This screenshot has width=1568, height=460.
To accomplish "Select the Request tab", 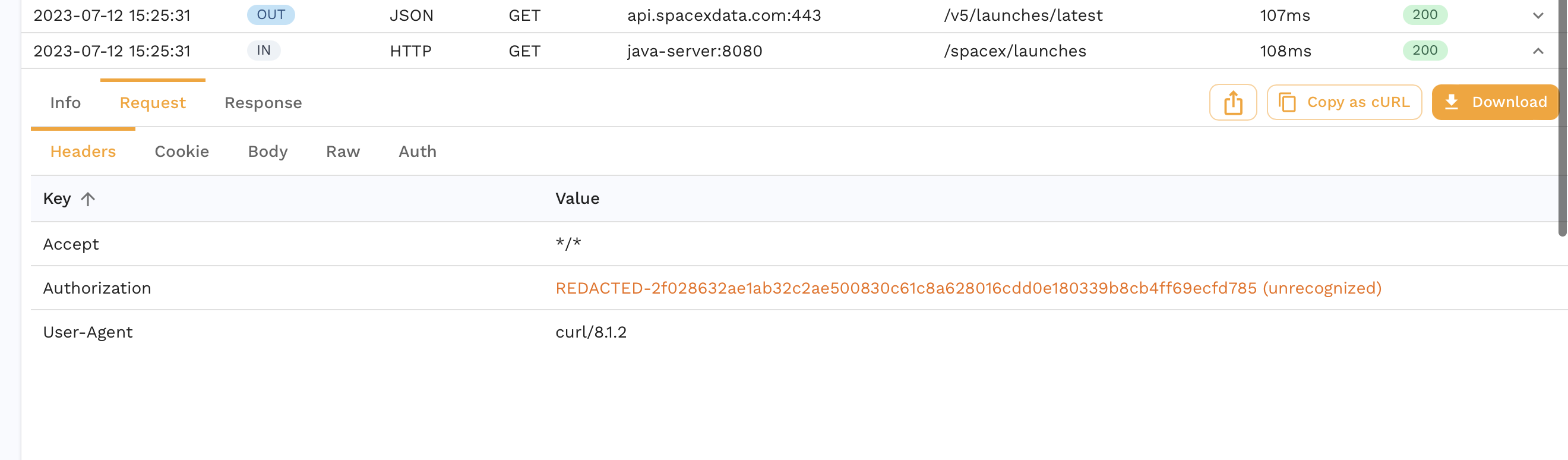I will 153,103.
